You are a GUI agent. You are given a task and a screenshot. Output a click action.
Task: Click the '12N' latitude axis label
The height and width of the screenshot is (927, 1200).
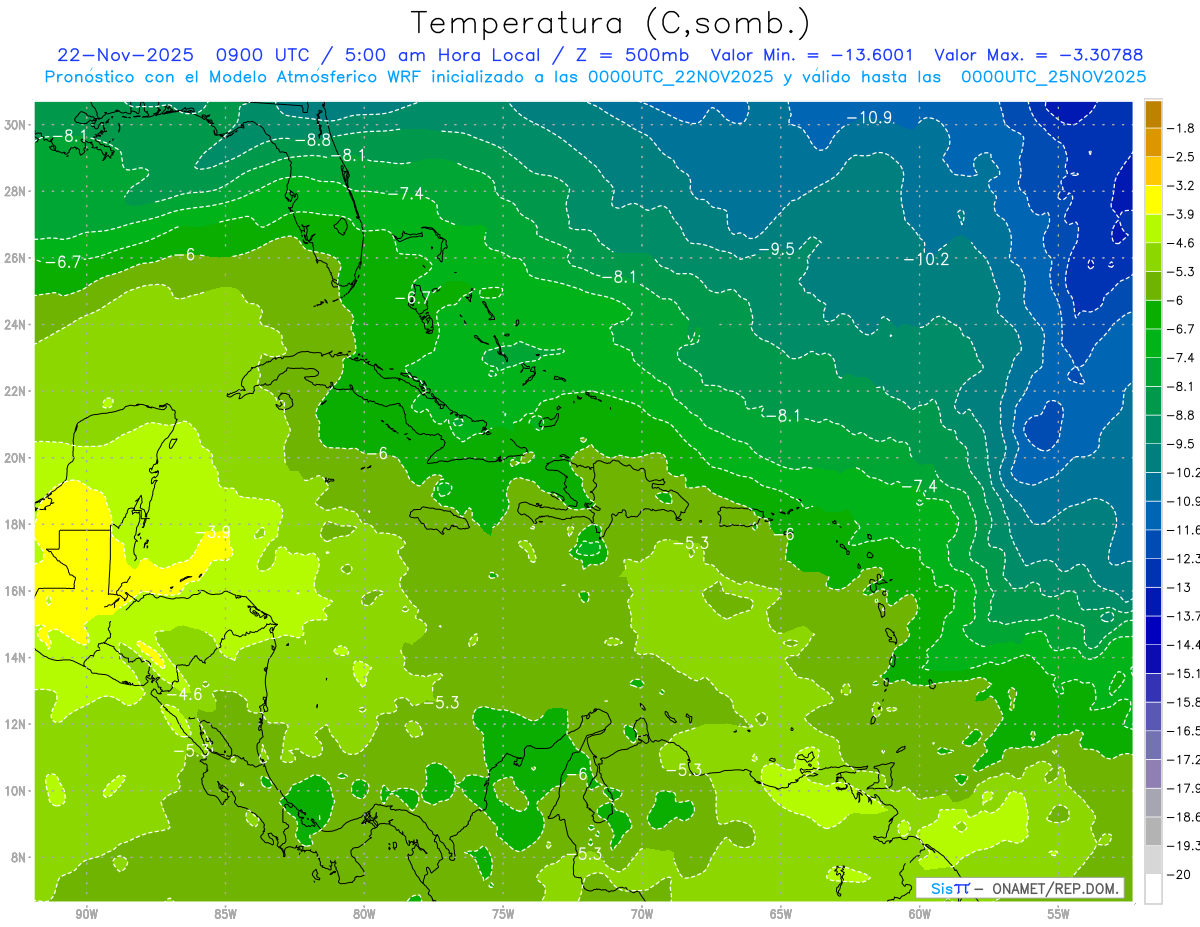pyautogui.click(x=16, y=724)
